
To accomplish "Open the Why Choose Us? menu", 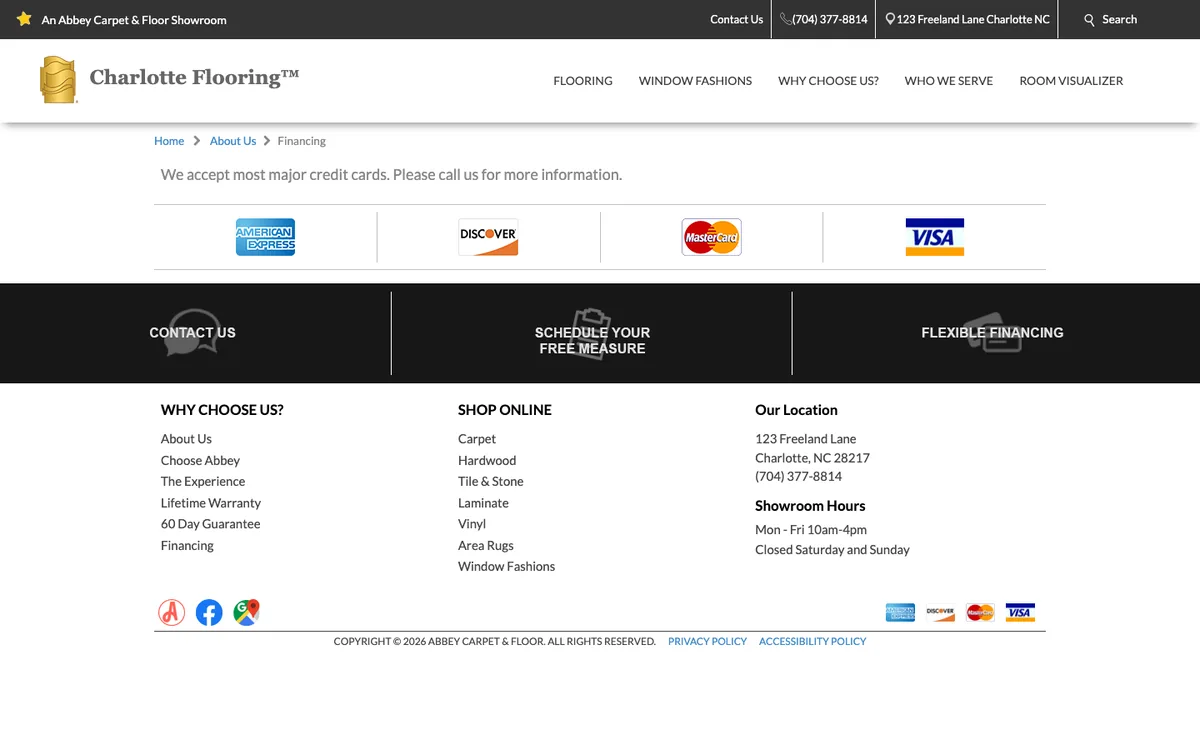I will 828,81.
